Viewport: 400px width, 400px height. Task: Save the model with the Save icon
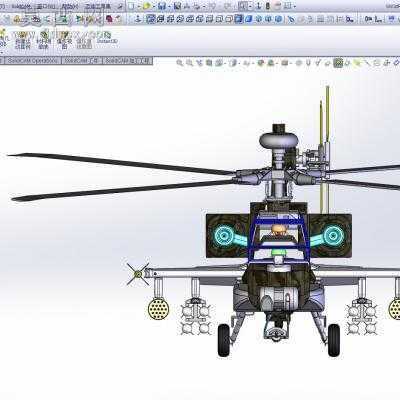[162, 6]
